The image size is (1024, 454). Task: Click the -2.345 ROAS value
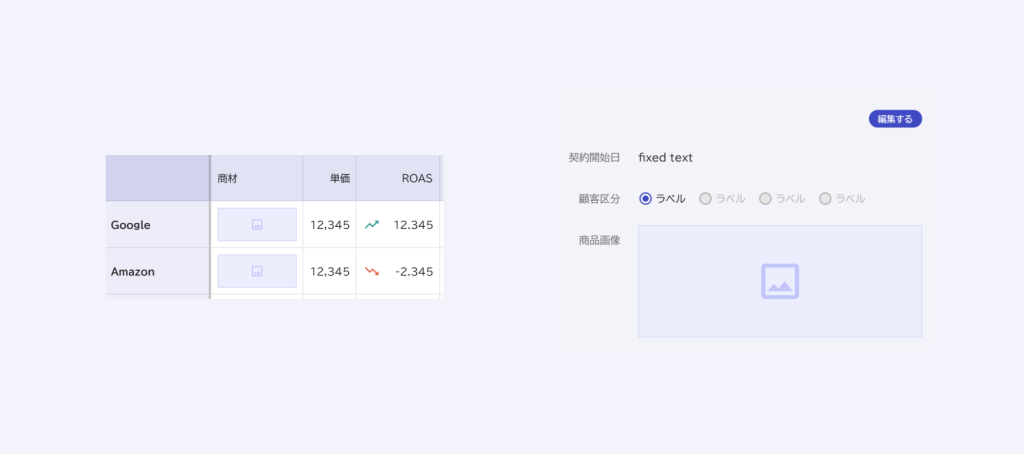(413, 271)
